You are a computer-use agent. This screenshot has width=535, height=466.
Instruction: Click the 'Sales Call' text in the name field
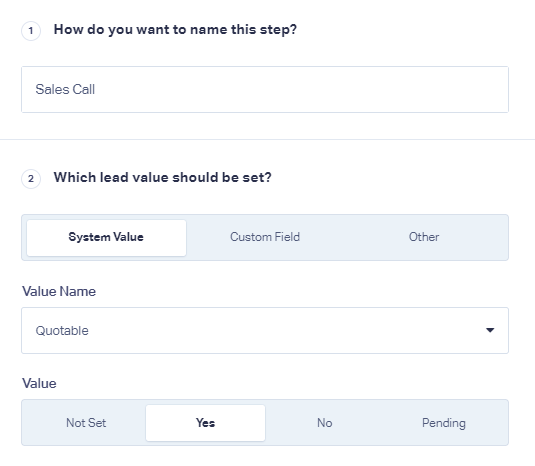pyautogui.click(x=65, y=89)
